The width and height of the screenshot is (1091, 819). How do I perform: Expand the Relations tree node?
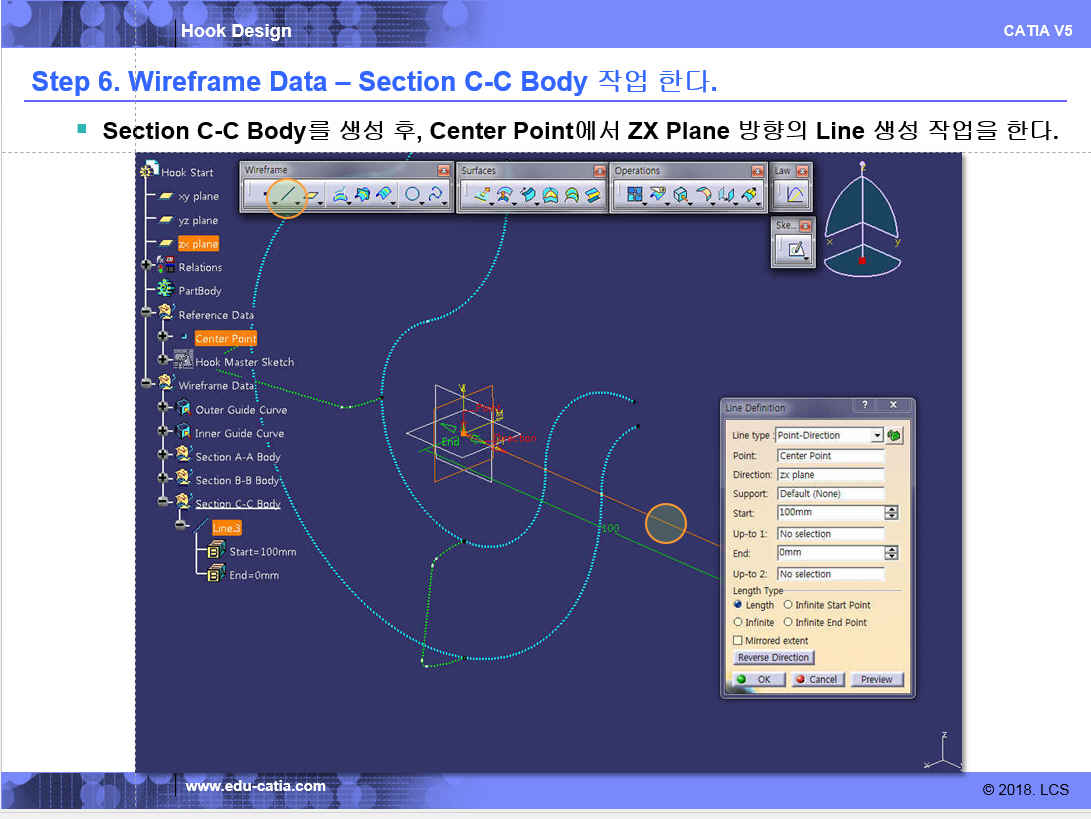click(148, 267)
